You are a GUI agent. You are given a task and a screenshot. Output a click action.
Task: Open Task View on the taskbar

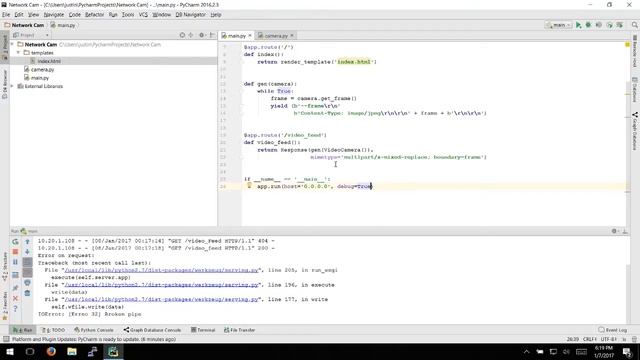pos(30,351)
